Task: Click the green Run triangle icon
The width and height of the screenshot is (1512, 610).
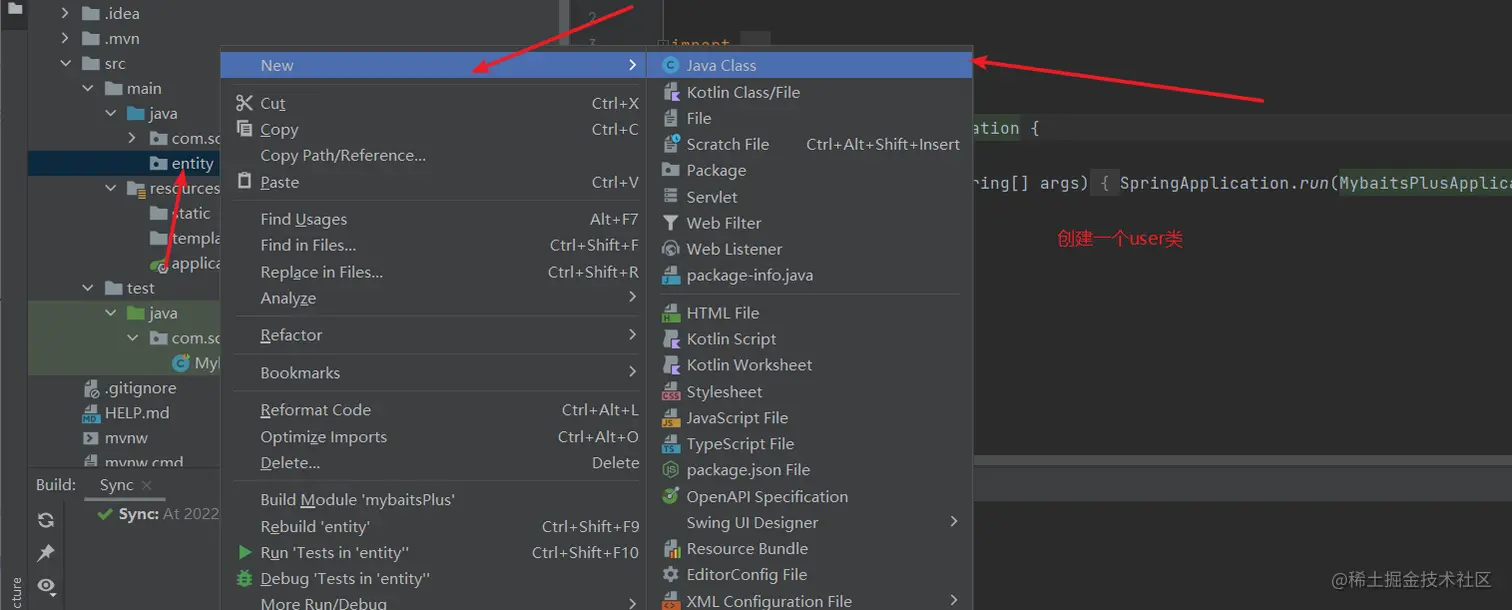Action: [x=245, y=552]
